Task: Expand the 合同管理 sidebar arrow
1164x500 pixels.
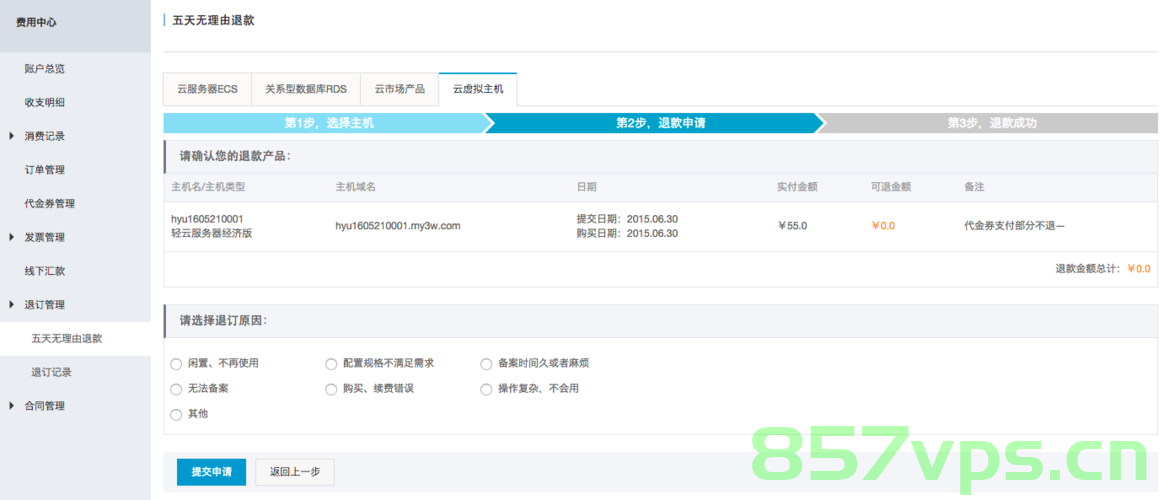Action: point(11,406)
